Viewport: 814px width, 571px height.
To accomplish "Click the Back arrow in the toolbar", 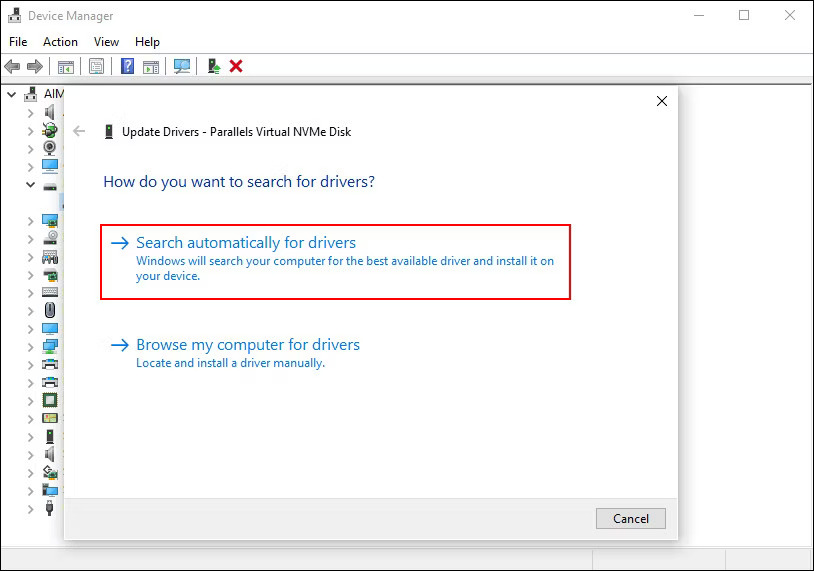I will click(x=12, y=66).
